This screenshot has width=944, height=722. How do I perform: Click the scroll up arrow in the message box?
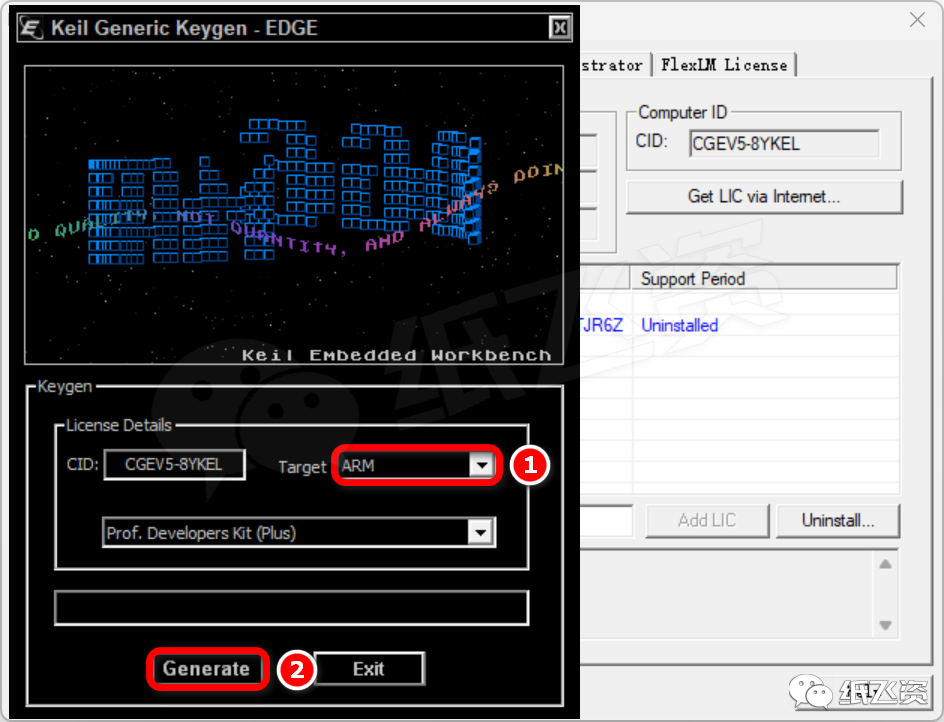[885, 565]
